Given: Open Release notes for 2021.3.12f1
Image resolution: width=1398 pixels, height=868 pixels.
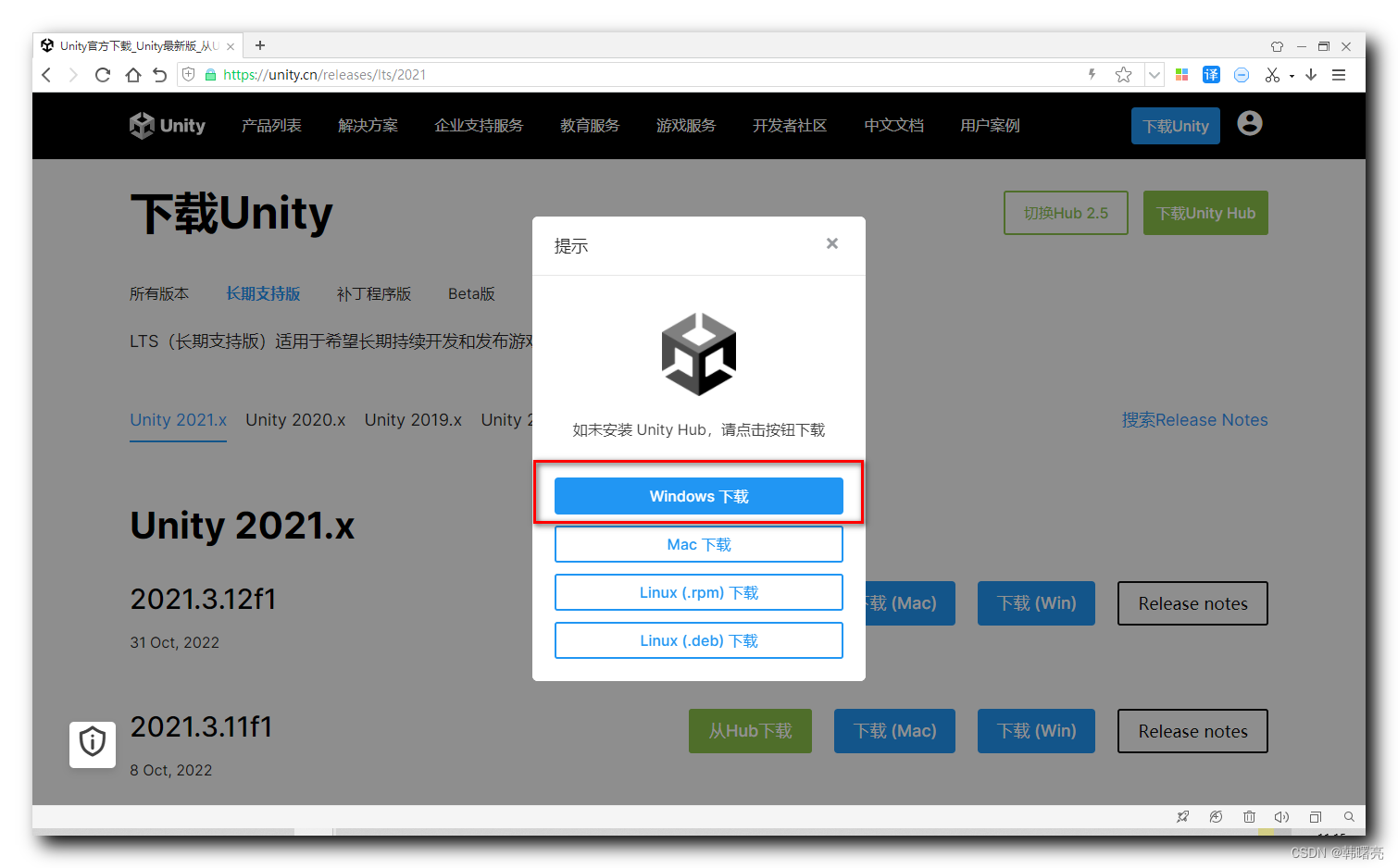Looking at the screenshot, I should [1192, 603].
